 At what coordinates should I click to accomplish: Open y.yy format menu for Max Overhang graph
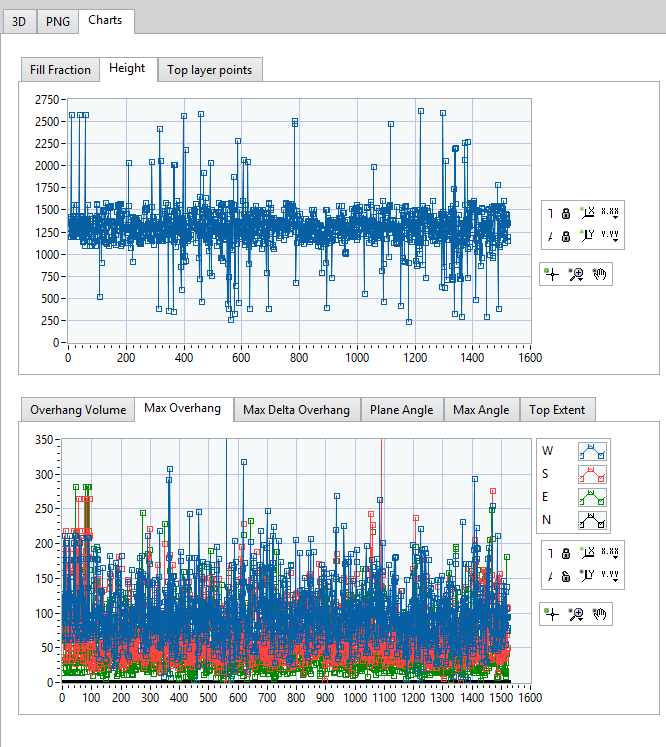[610, 576]
